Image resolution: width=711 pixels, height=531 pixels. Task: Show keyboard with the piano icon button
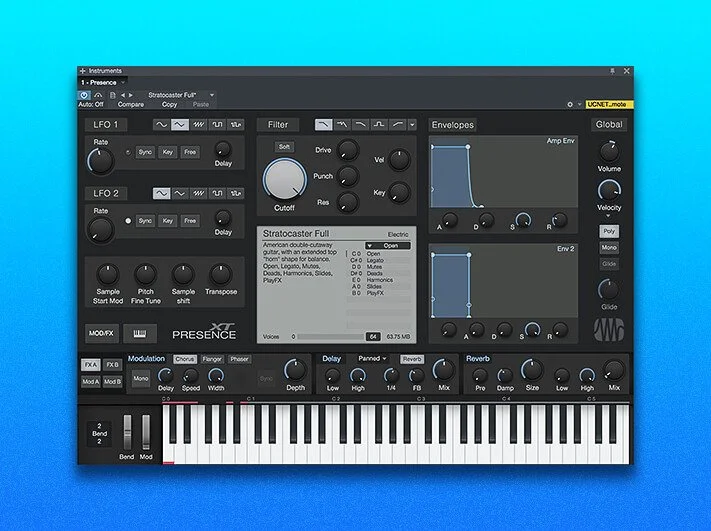point(140,334)
